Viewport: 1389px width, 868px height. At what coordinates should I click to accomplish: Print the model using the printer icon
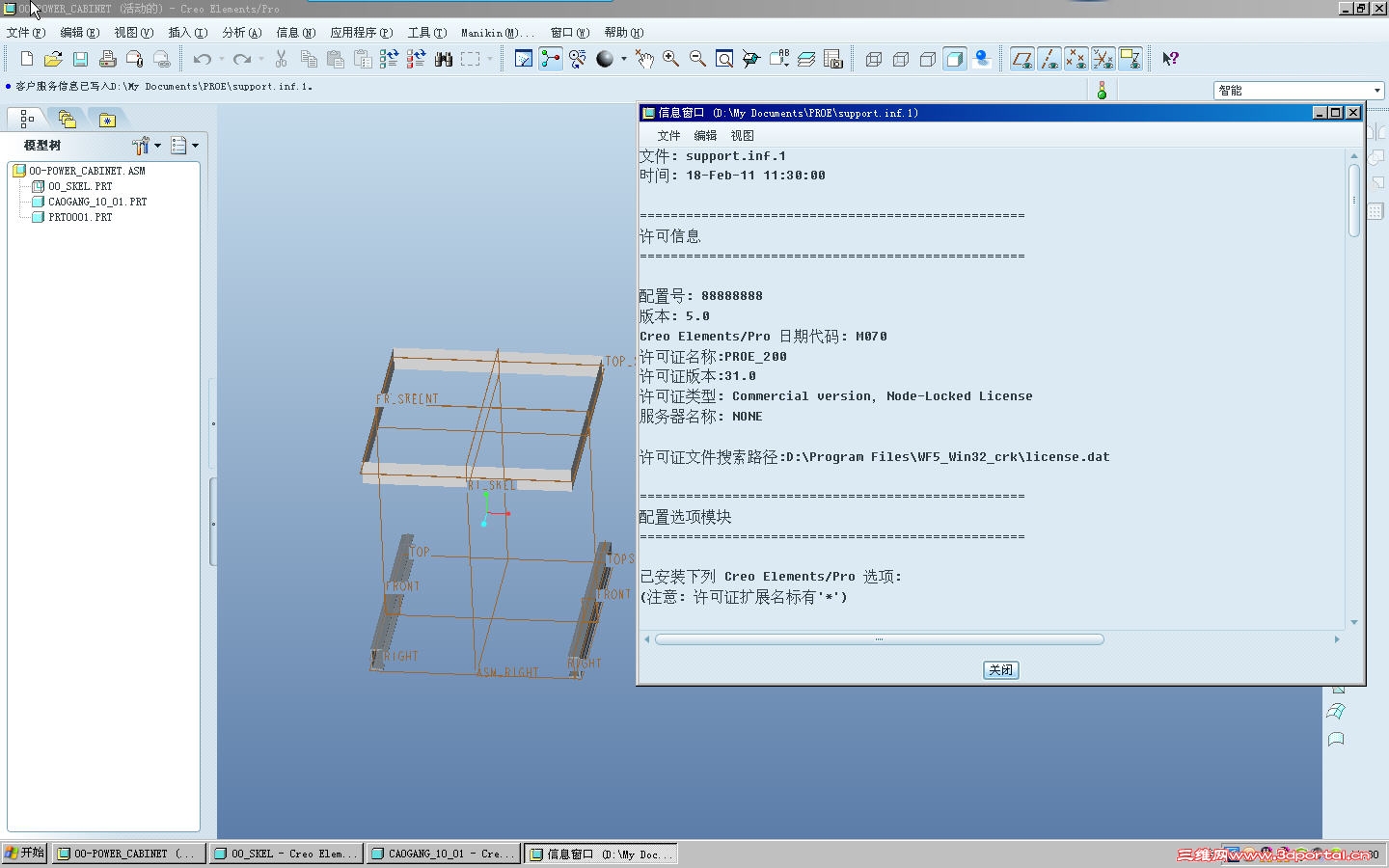[107, 59]
